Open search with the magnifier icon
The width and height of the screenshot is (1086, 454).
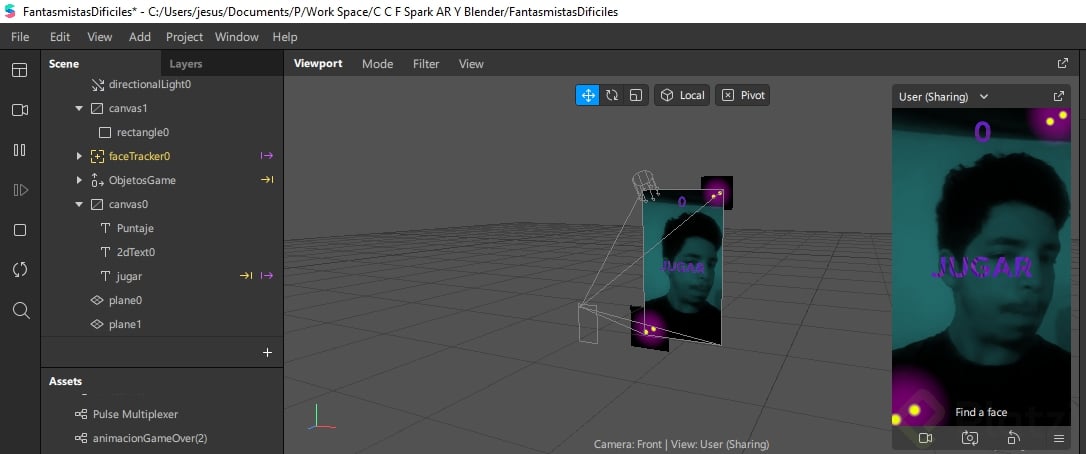[21, 310]
